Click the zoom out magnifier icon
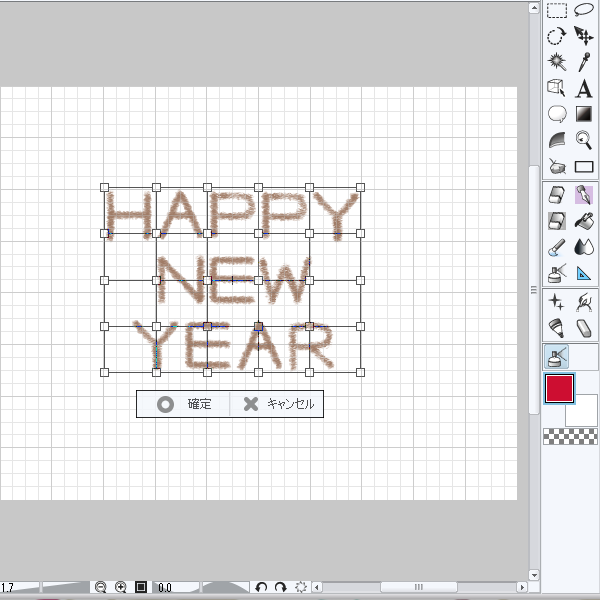The image size is (600, 600). 100,587
